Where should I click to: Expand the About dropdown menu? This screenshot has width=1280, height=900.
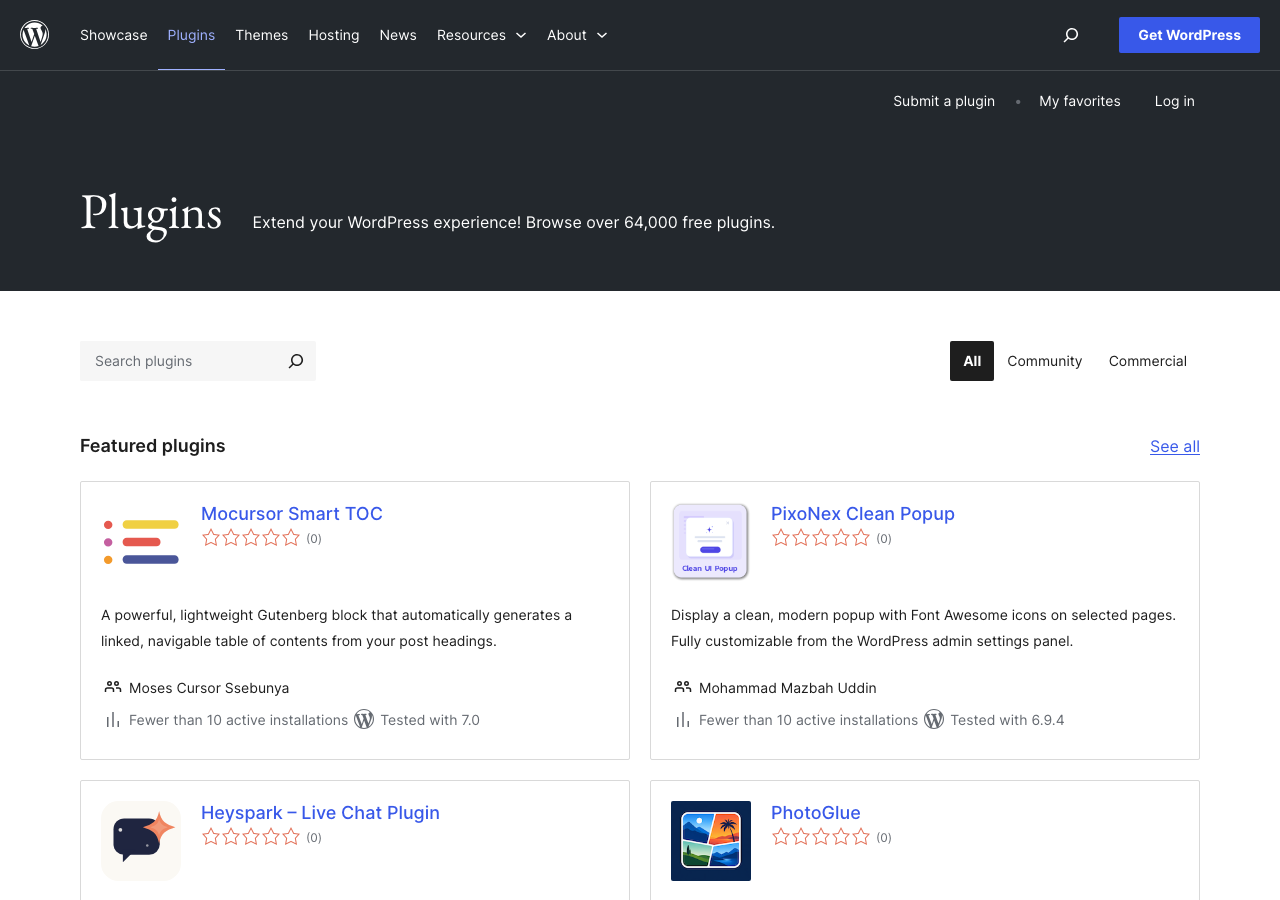coord(577,35)
